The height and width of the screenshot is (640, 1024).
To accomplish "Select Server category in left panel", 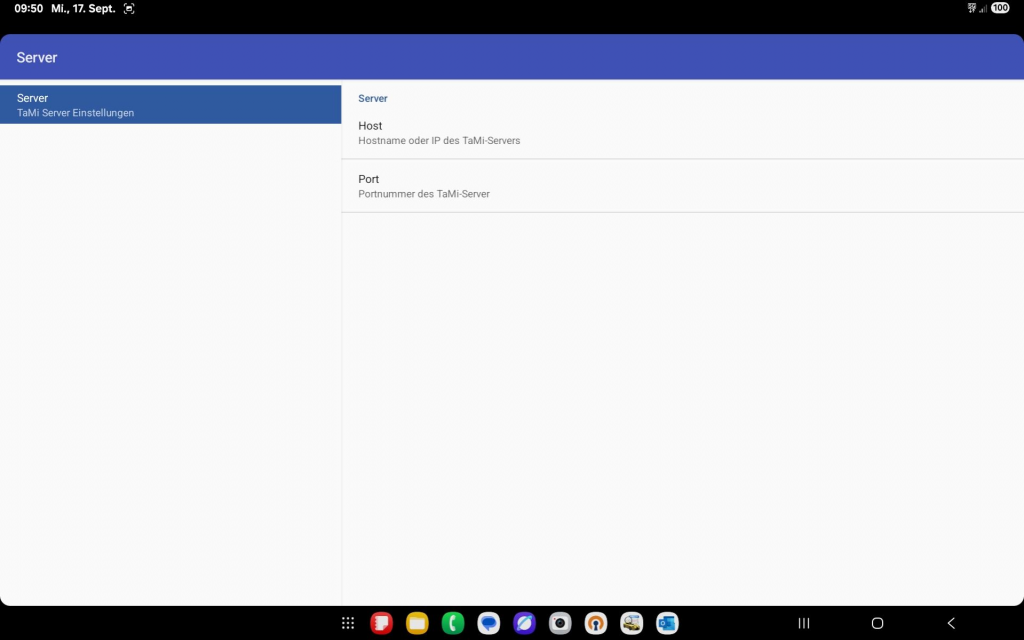I will point(170,105).
